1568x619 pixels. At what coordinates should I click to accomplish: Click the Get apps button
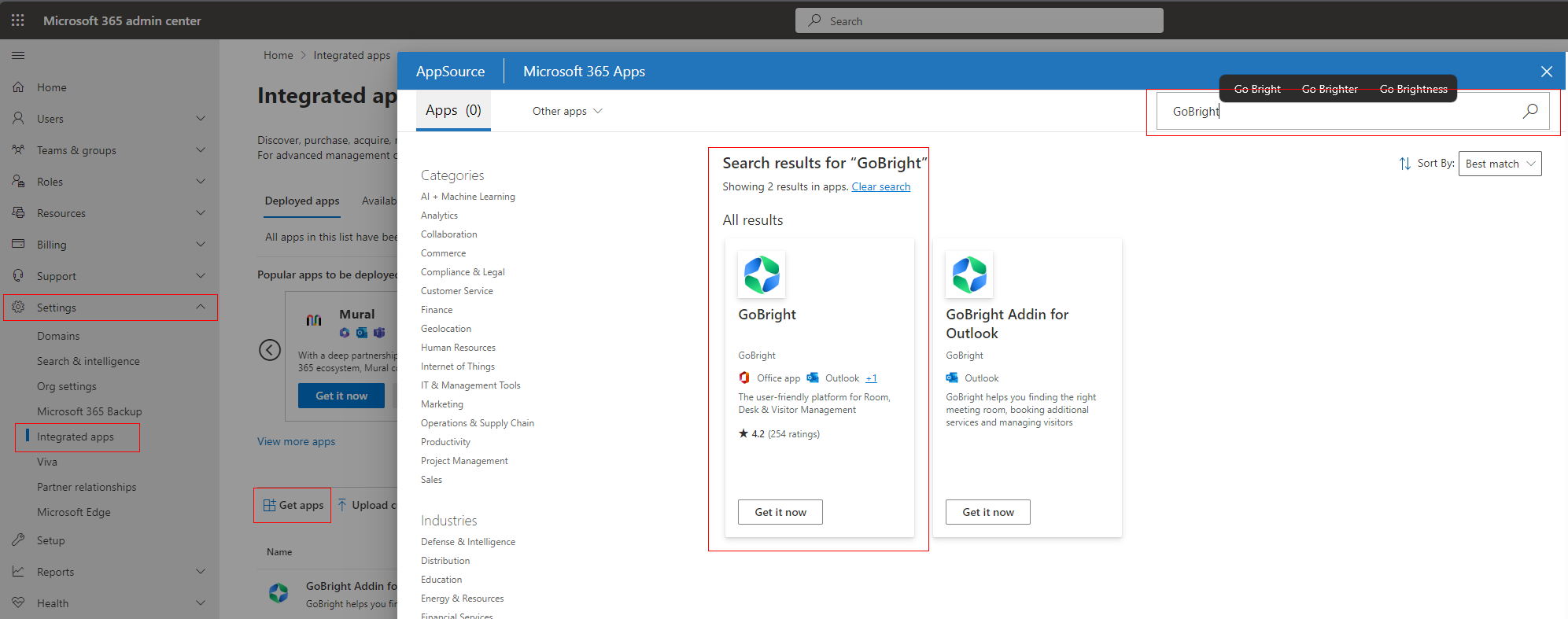[293, 505]
